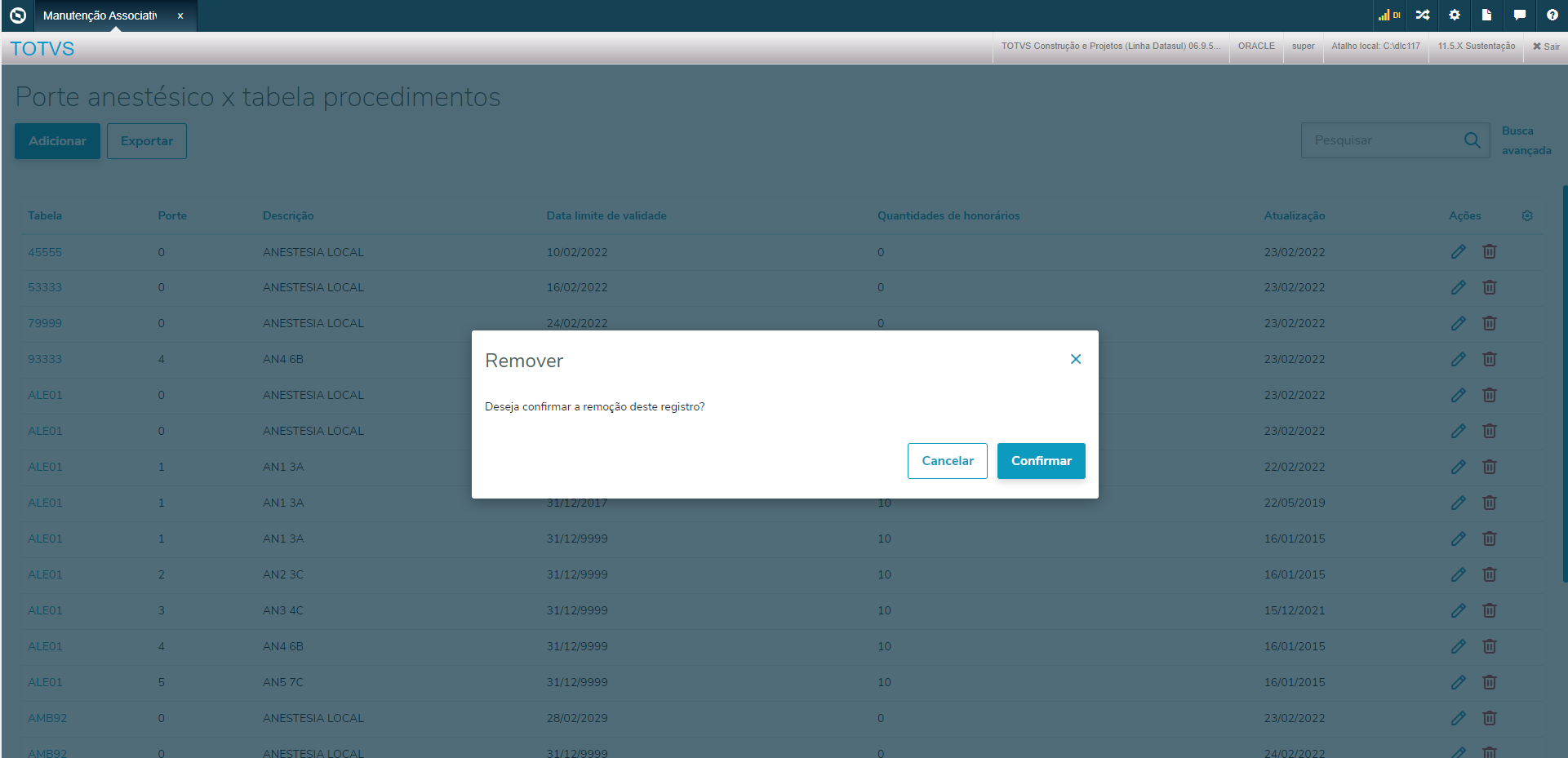Open Busca avançada link
The width and height of the screenshot is (1568, 758).
[1526, 140]
